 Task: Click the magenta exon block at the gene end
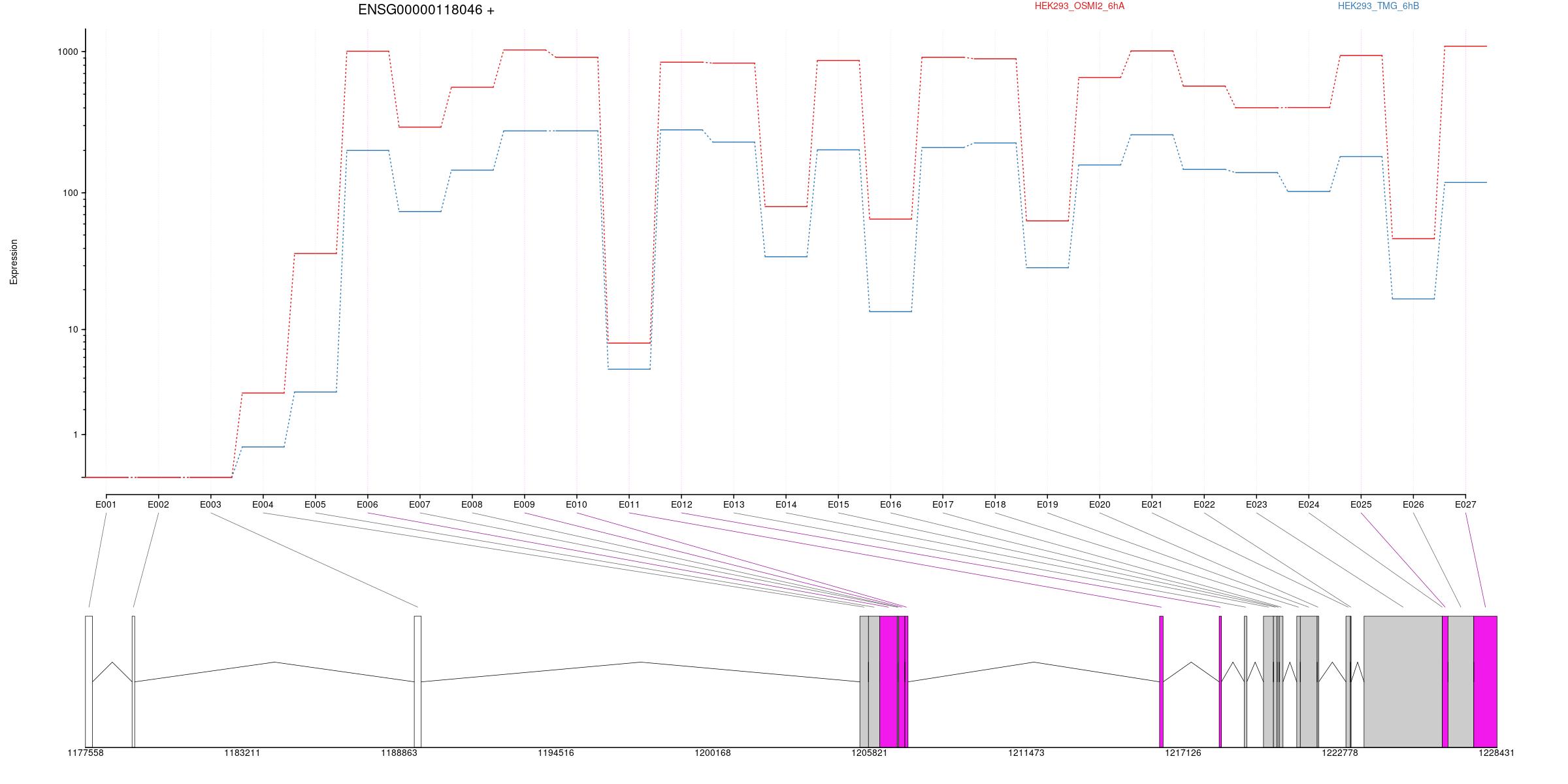point(1485,681)
